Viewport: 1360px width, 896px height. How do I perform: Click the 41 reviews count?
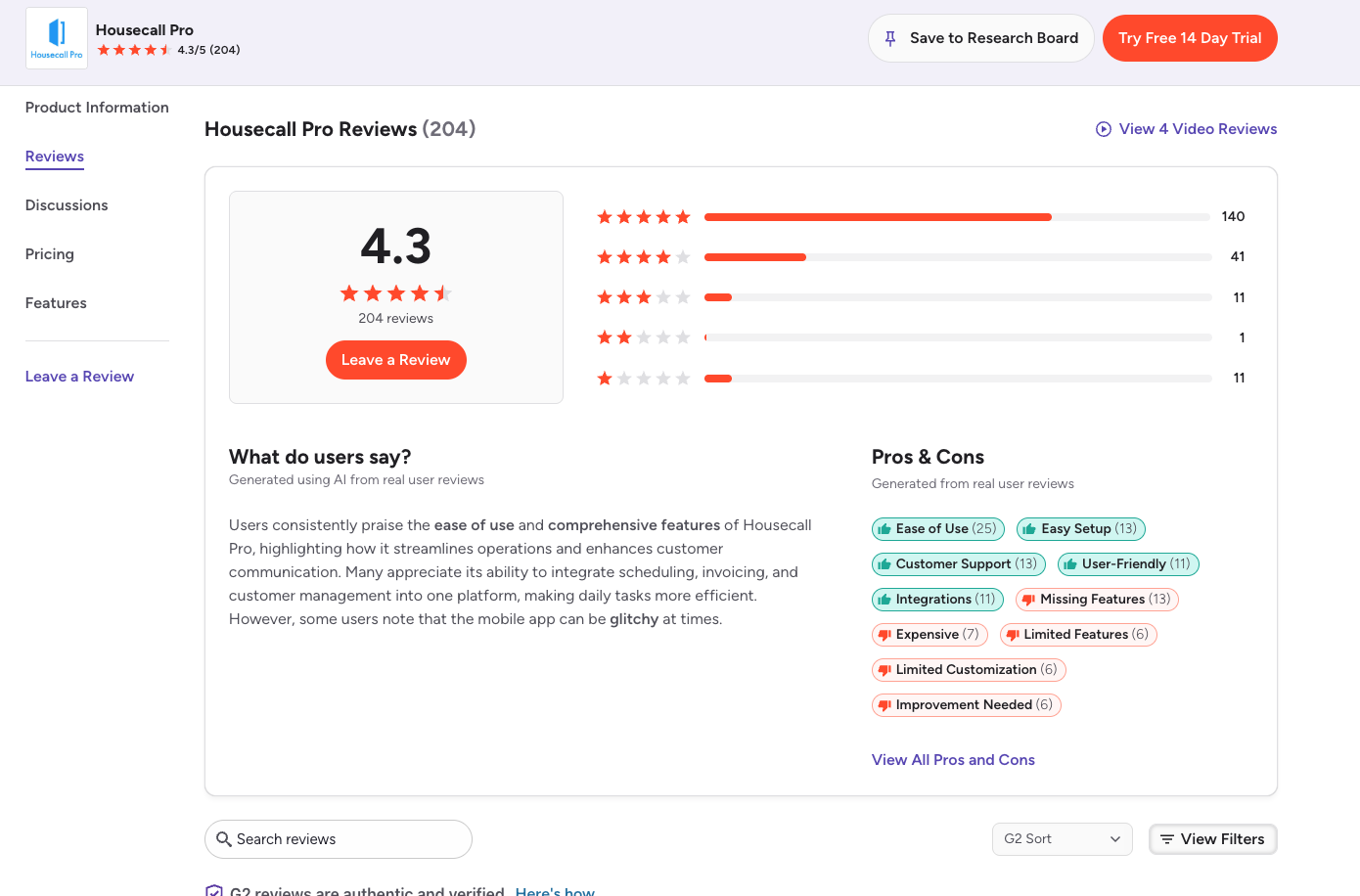tap(1238, 256)
